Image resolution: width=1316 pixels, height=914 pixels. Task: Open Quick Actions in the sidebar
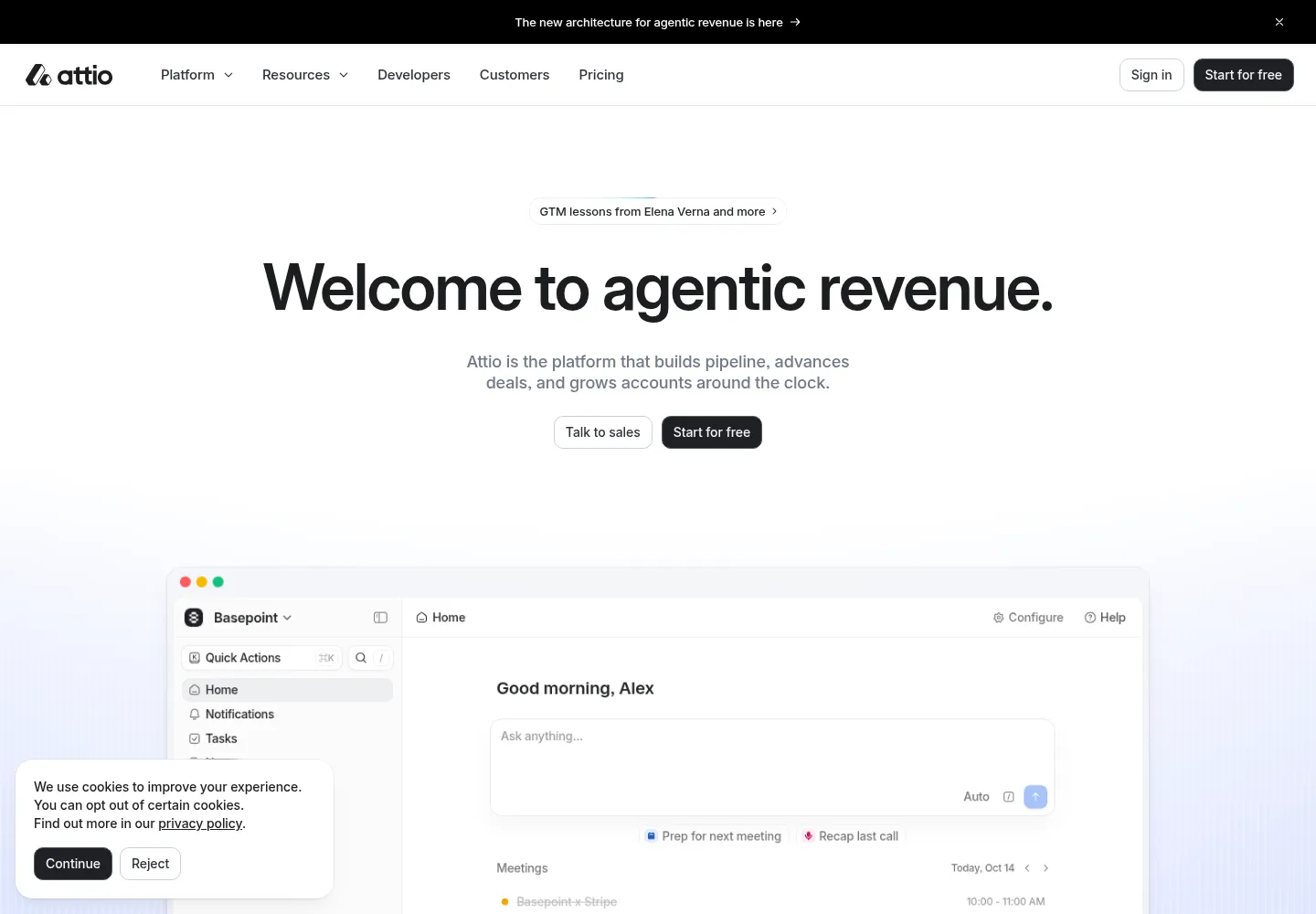pyautogui.click(x=261, y=658)
